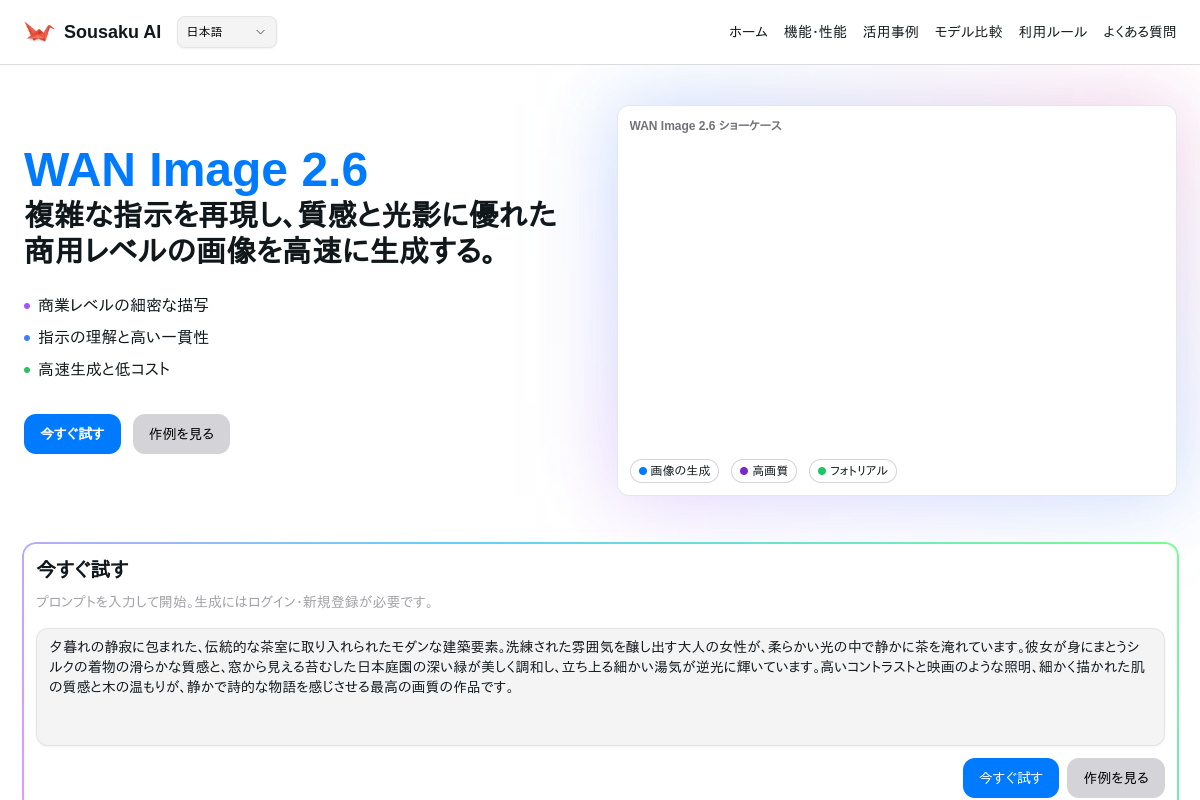Select the 画像の生成 tag chip
Viewport: 1200px width, 800px height.
click(x=674, y=471)
